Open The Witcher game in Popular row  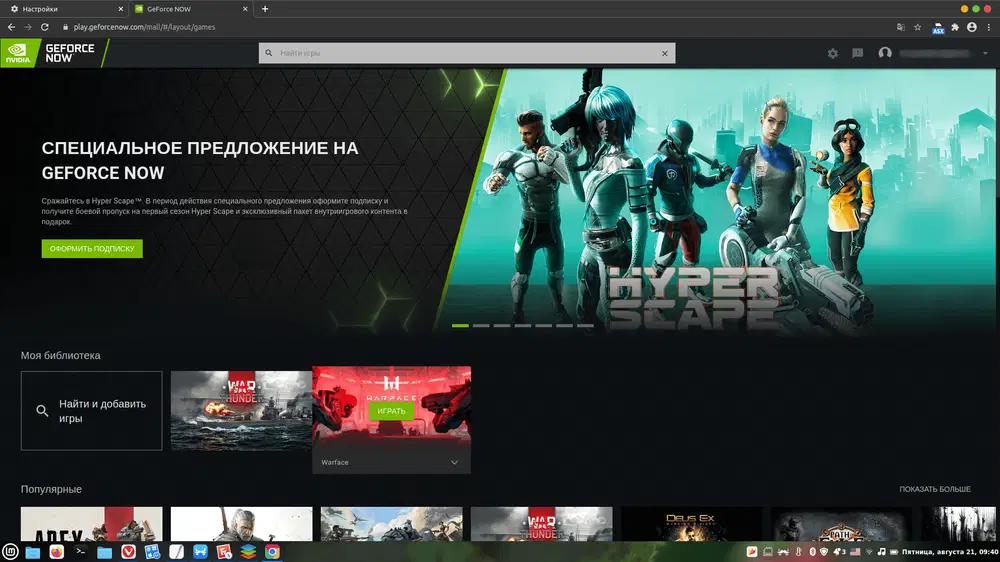point(241,524)
